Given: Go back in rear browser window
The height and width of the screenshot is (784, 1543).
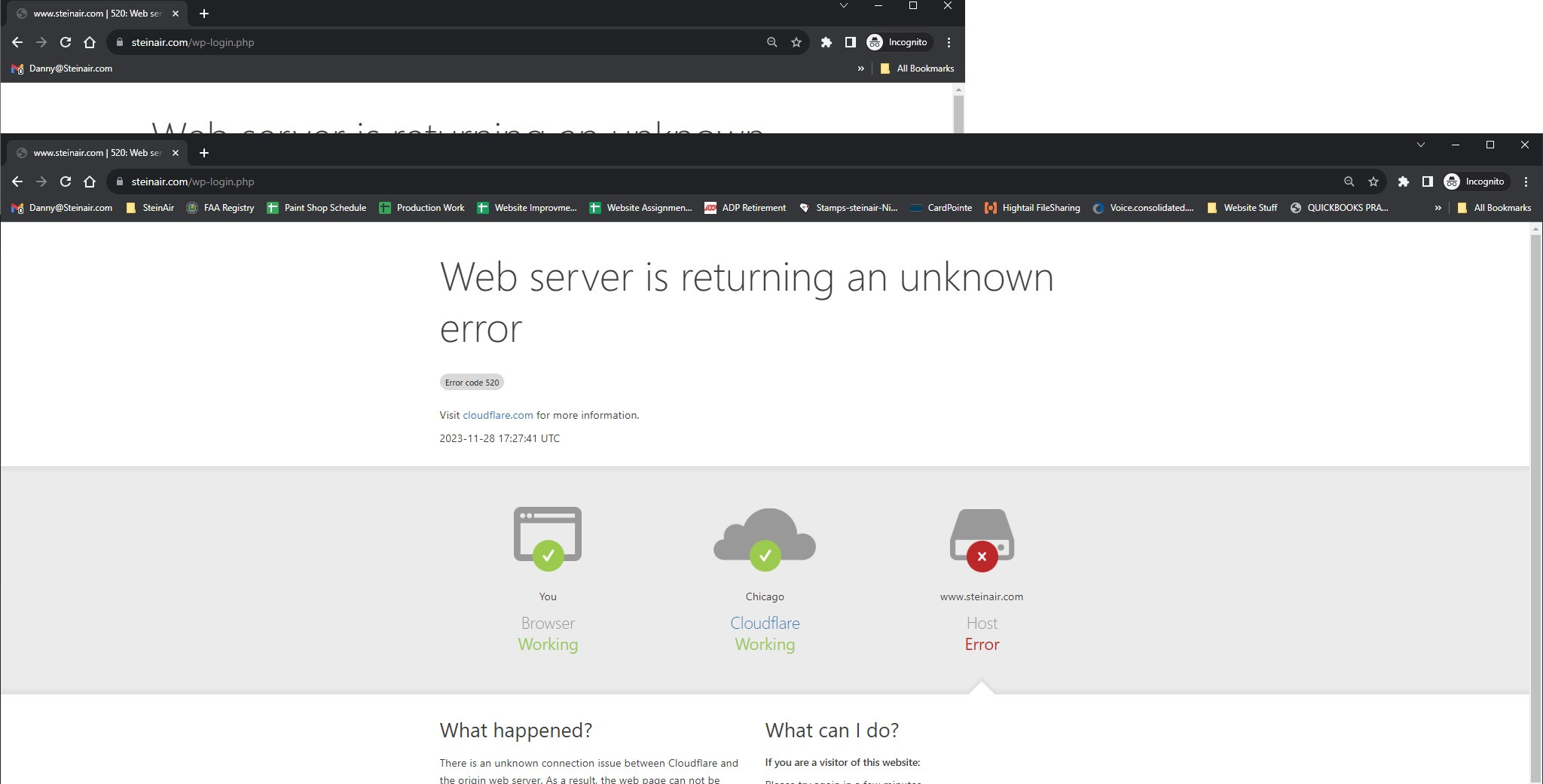Looking at the screenshot, I should (x=17, y=42).
